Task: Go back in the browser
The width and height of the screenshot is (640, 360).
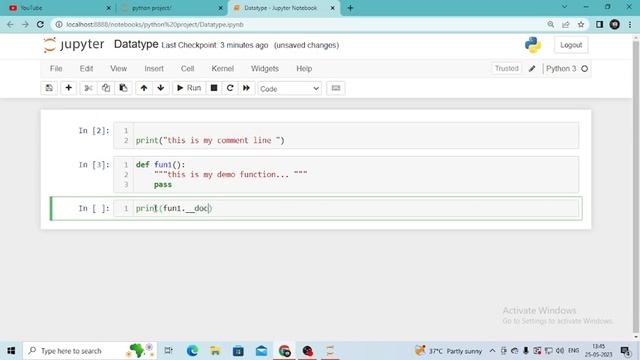Action: click(10, 24)
